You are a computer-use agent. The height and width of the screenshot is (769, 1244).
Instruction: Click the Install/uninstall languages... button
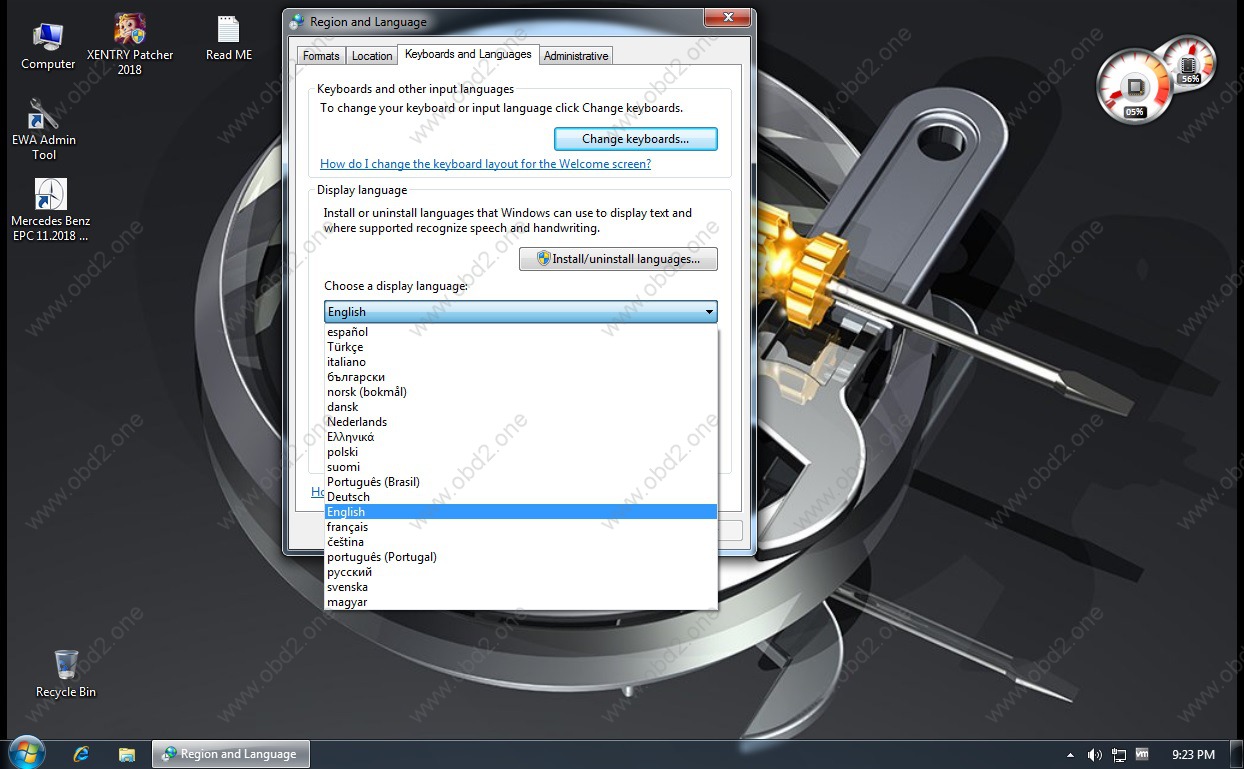[618, 259]
